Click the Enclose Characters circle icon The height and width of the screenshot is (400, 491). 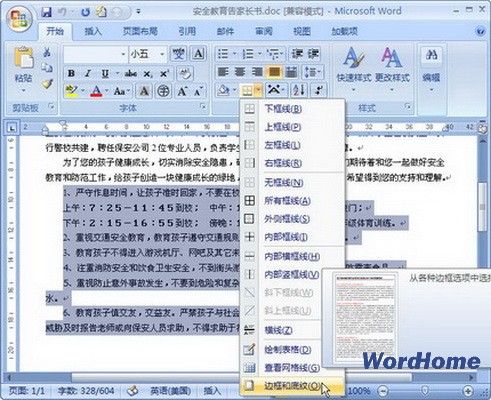pyautogui.click(x=163, y=91)
